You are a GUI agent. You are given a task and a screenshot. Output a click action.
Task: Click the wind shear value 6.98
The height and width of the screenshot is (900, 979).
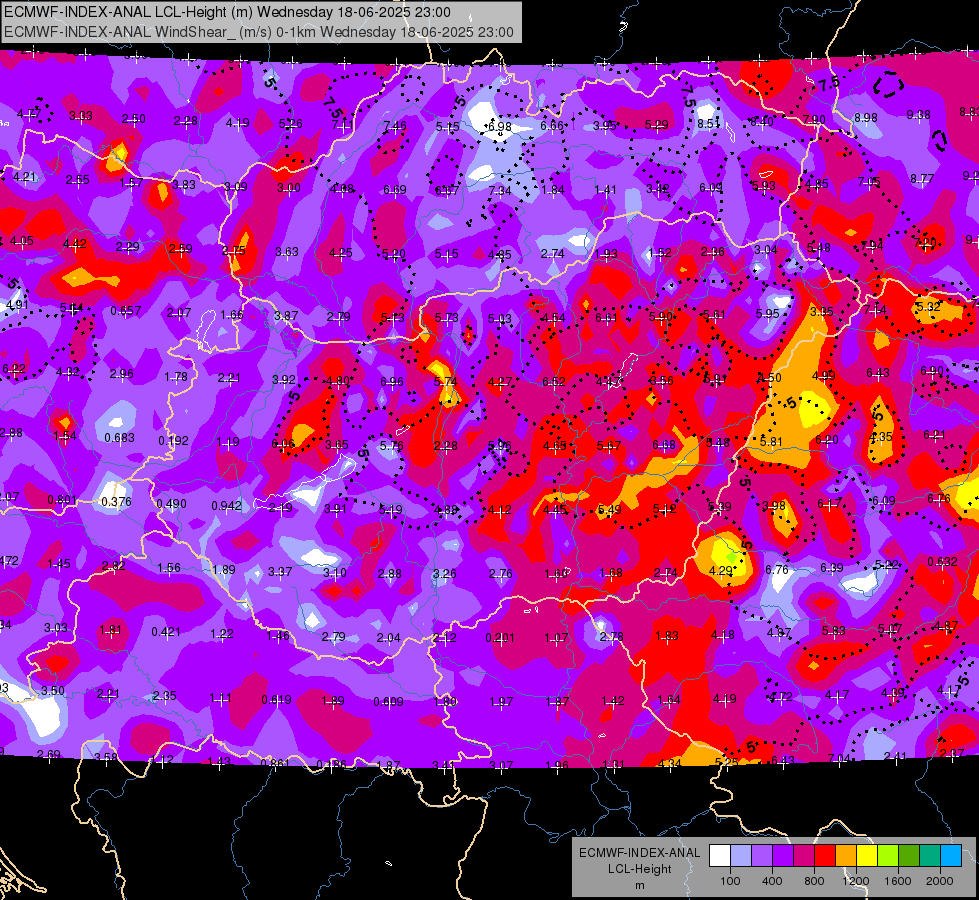(499, 127)
